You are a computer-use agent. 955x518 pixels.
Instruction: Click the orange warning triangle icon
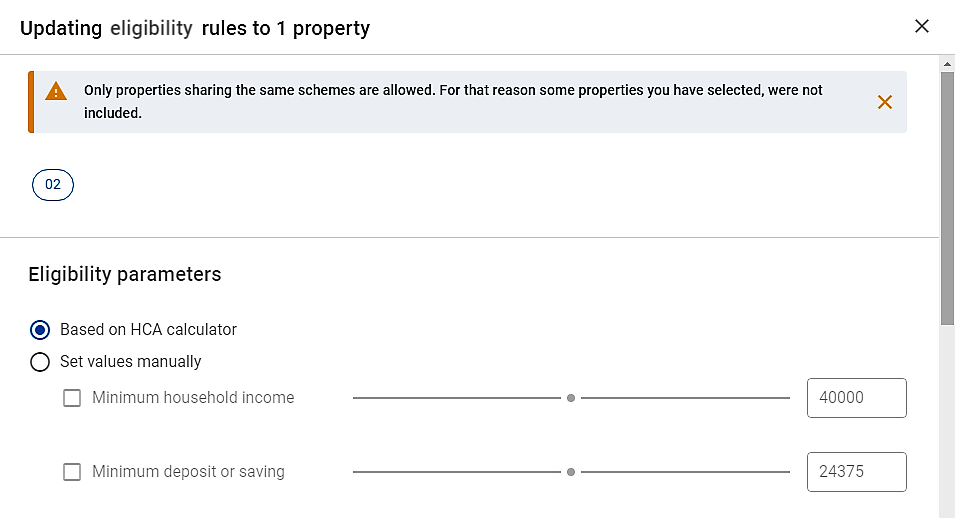55,91
